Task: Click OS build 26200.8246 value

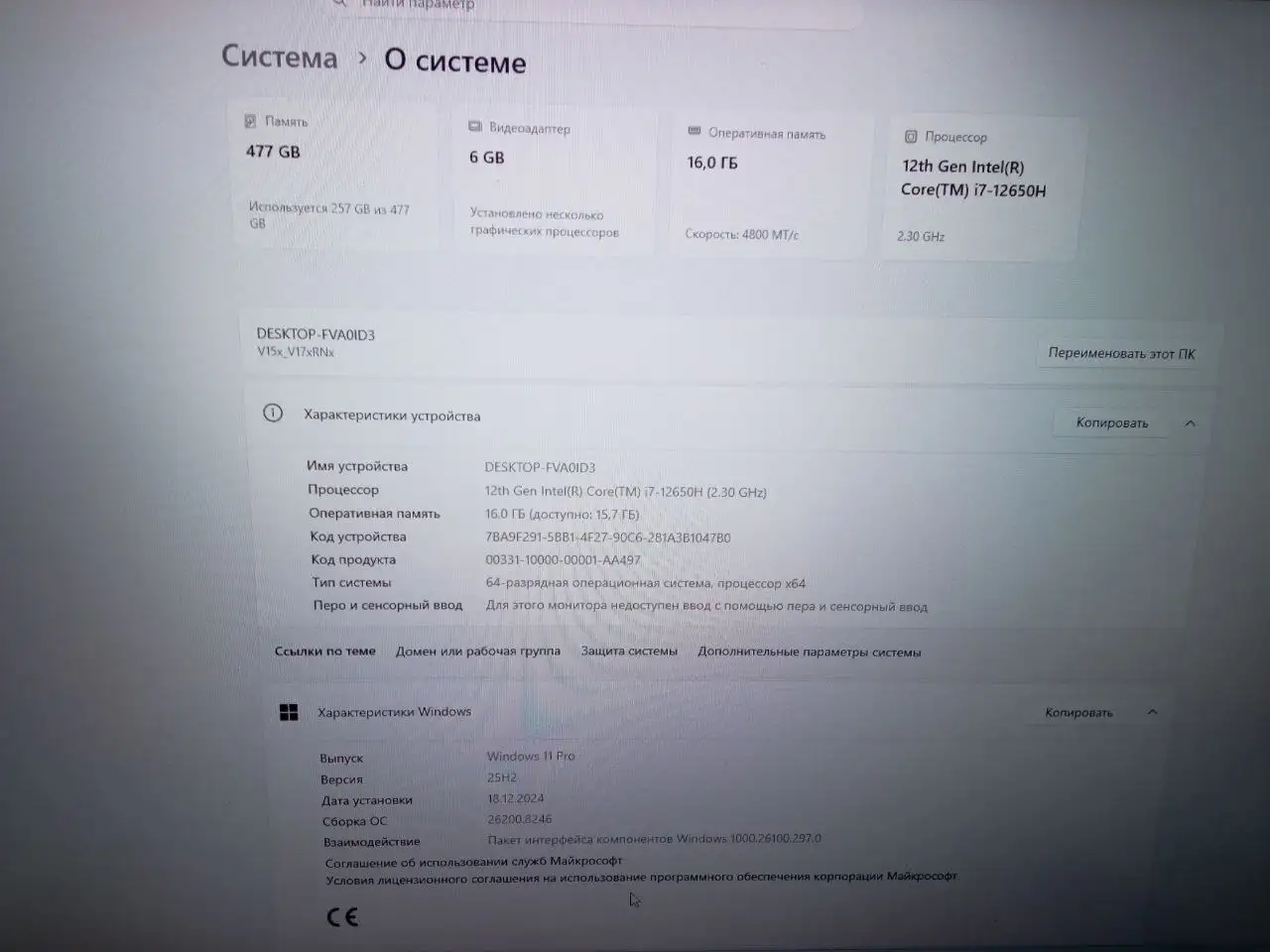Action: click(519, 819)
